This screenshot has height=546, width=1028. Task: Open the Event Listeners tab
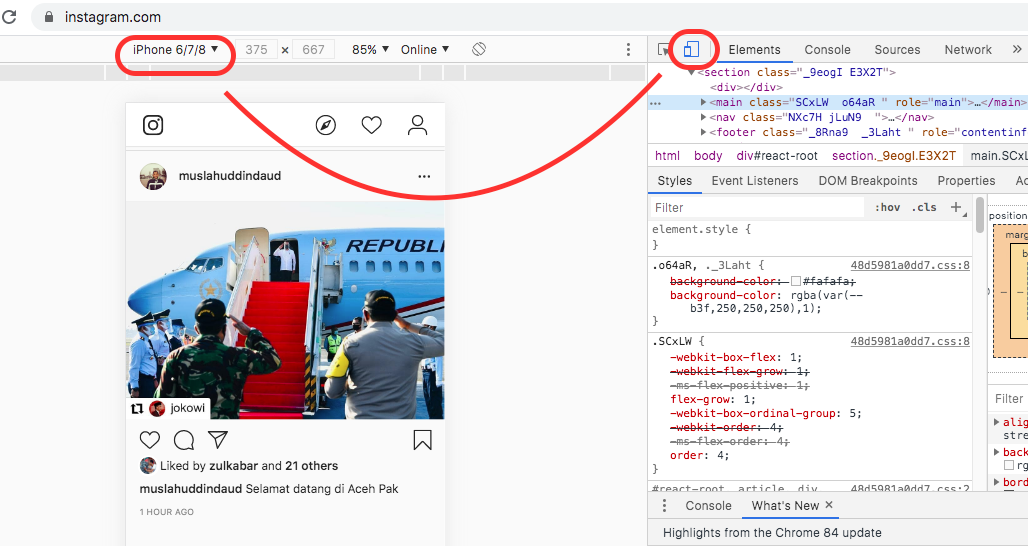click(754, 181)
